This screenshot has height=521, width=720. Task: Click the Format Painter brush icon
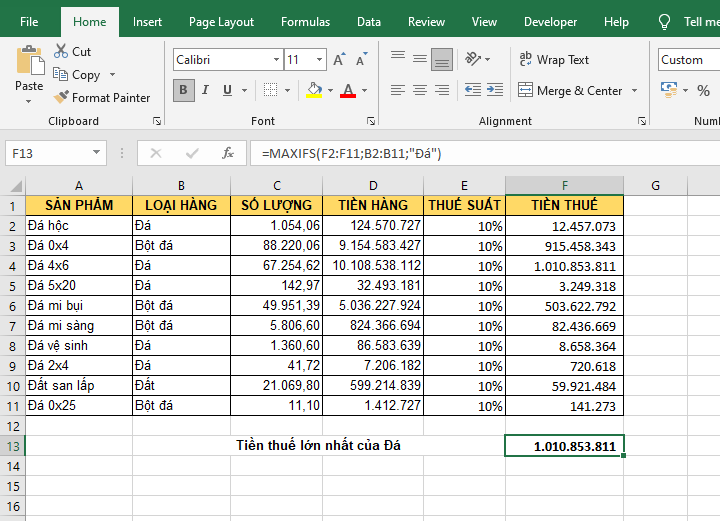tap(61, 98)
